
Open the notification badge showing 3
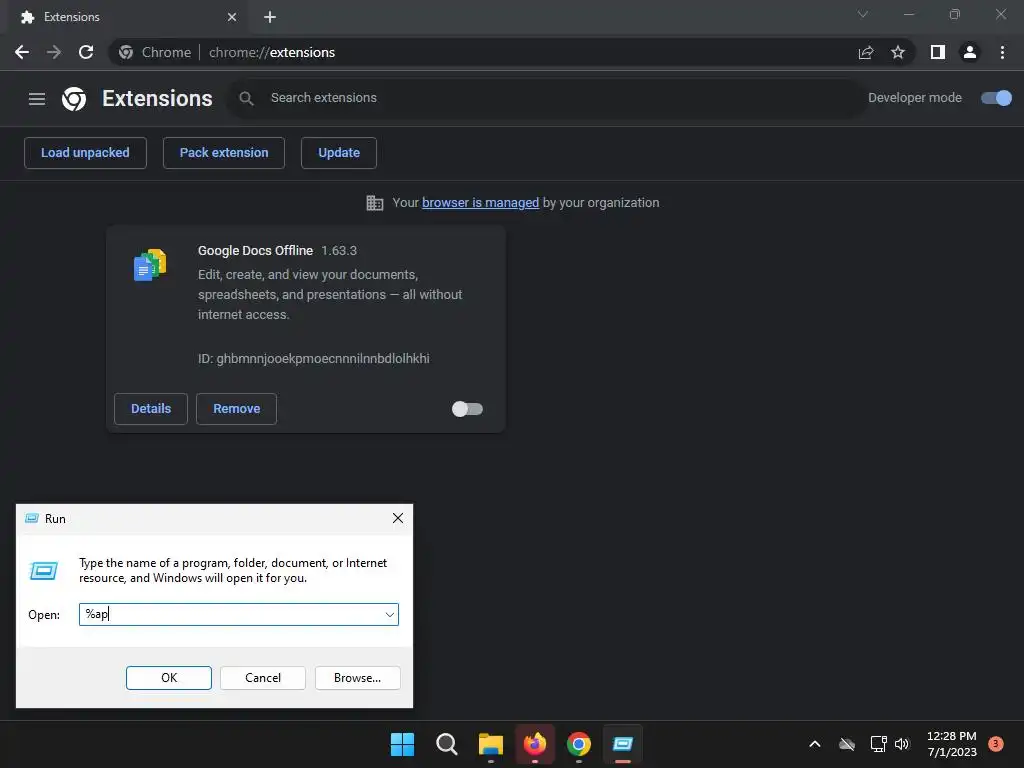click(995, 743)
